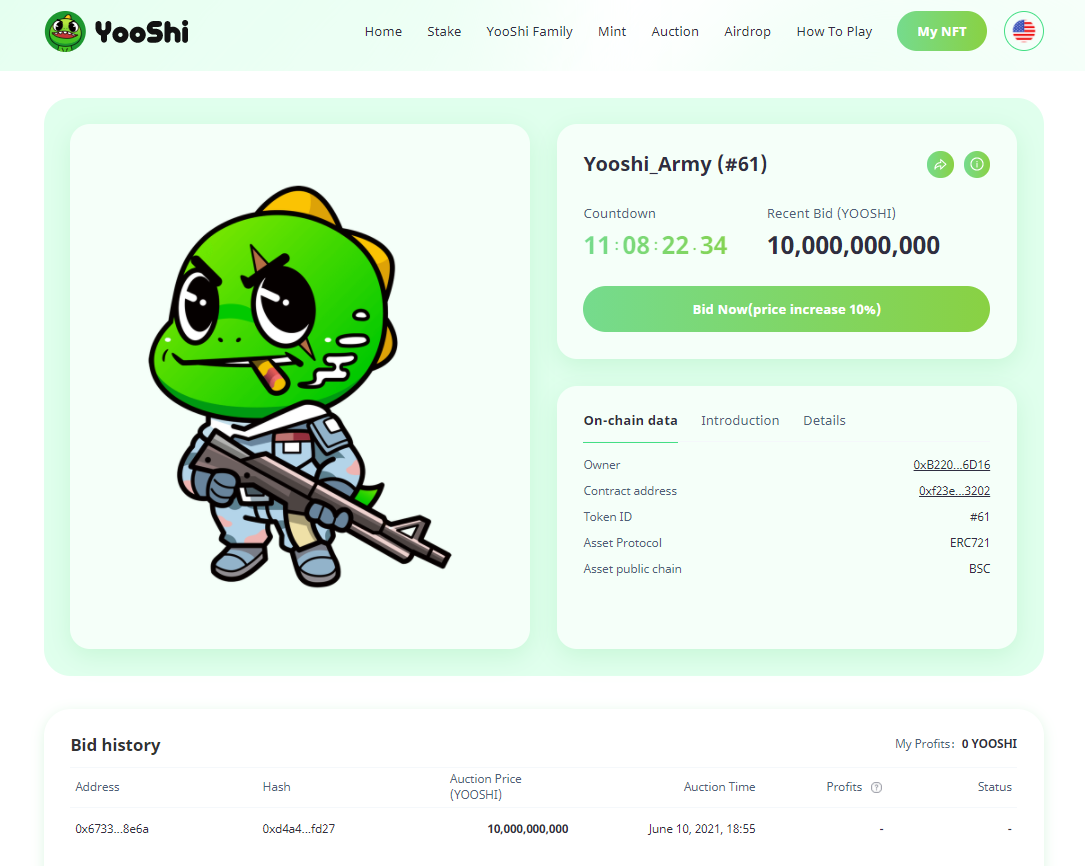Viewport: 1085px width, 866px height.
Task: Click the My NFT button
Action: (941, 31)
